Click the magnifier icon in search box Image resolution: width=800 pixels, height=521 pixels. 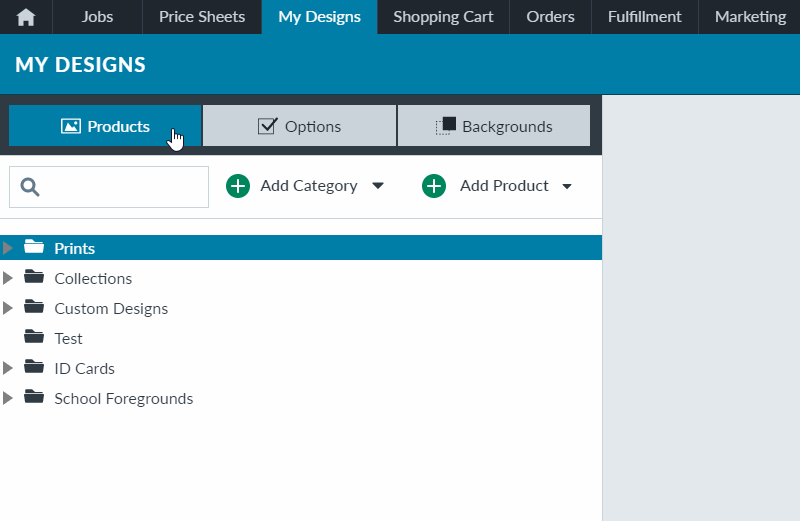click(30, 187)
